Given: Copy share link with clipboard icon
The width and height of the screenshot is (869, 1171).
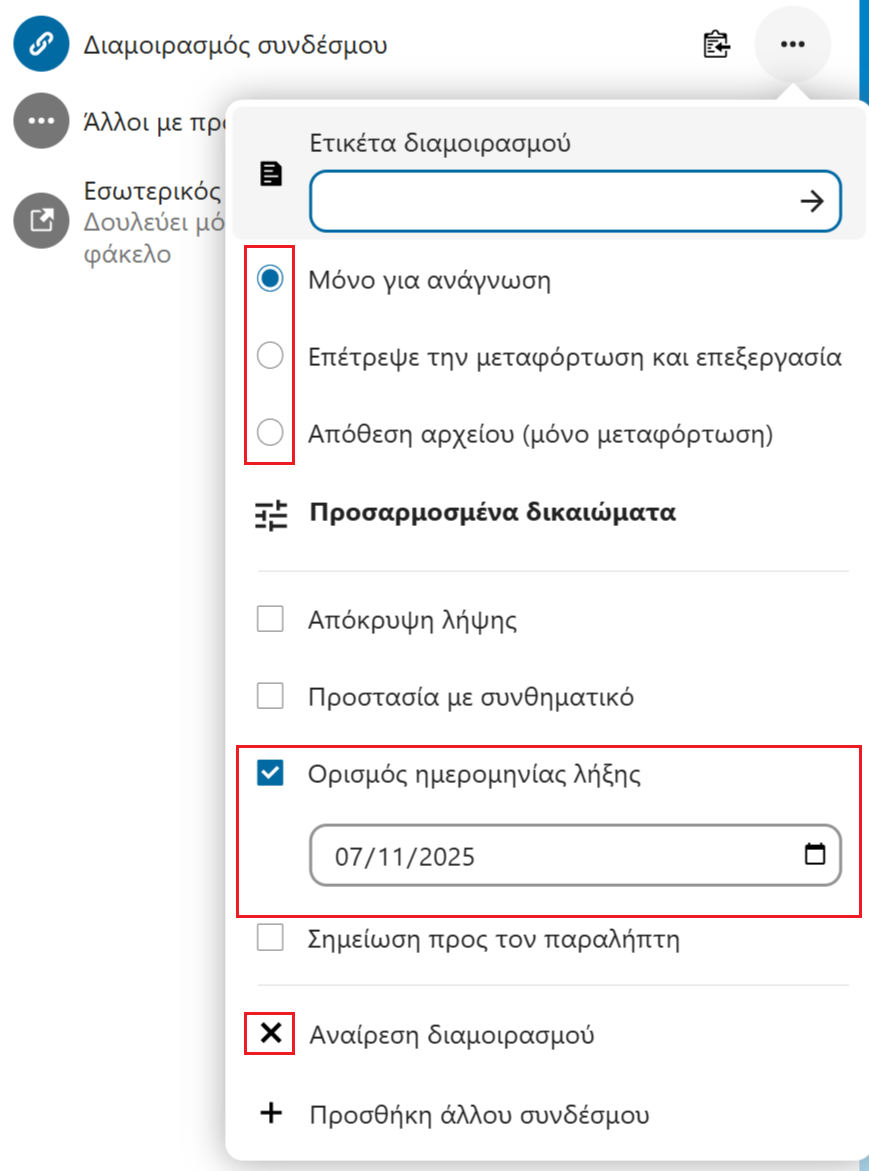Looking at the screenshot, I should [x=717, y=44].
